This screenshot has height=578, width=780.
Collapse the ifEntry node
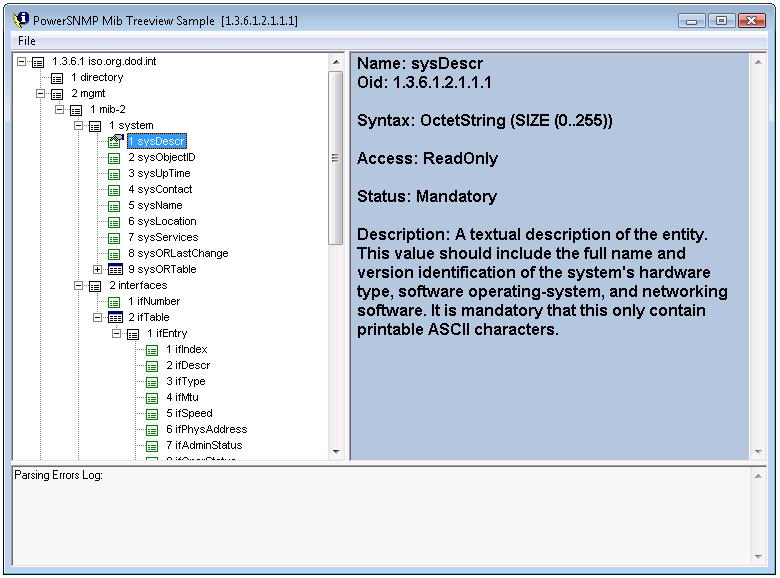pyautogui.click(x=116, y=334)
